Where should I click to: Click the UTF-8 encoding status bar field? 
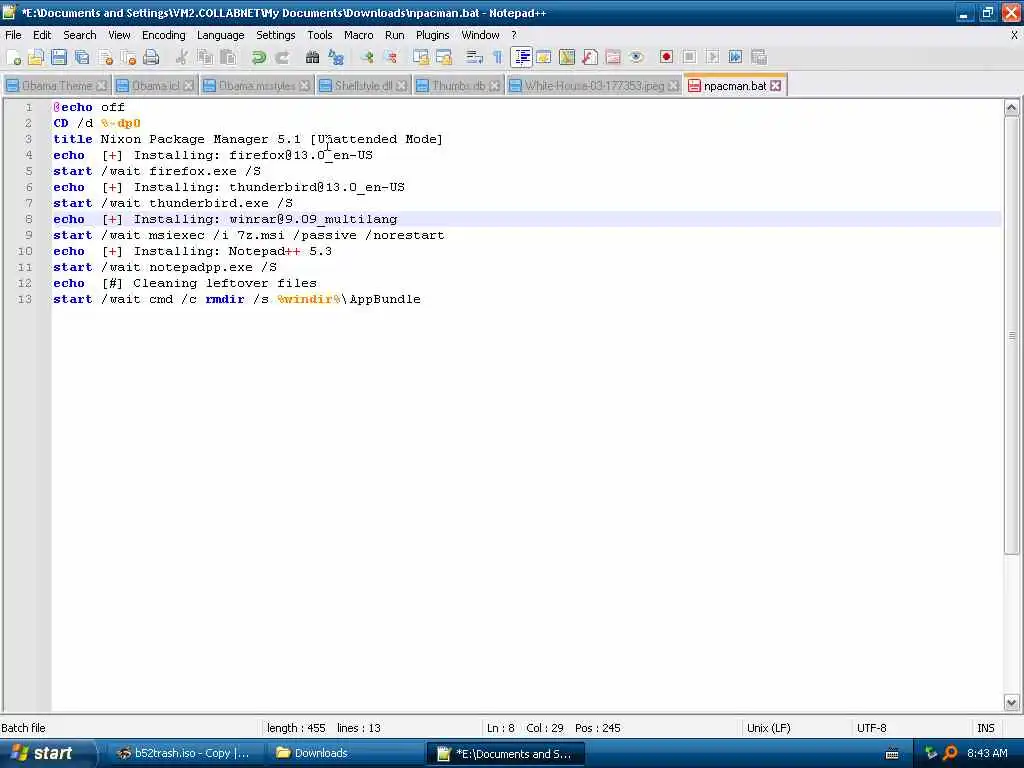871,728
